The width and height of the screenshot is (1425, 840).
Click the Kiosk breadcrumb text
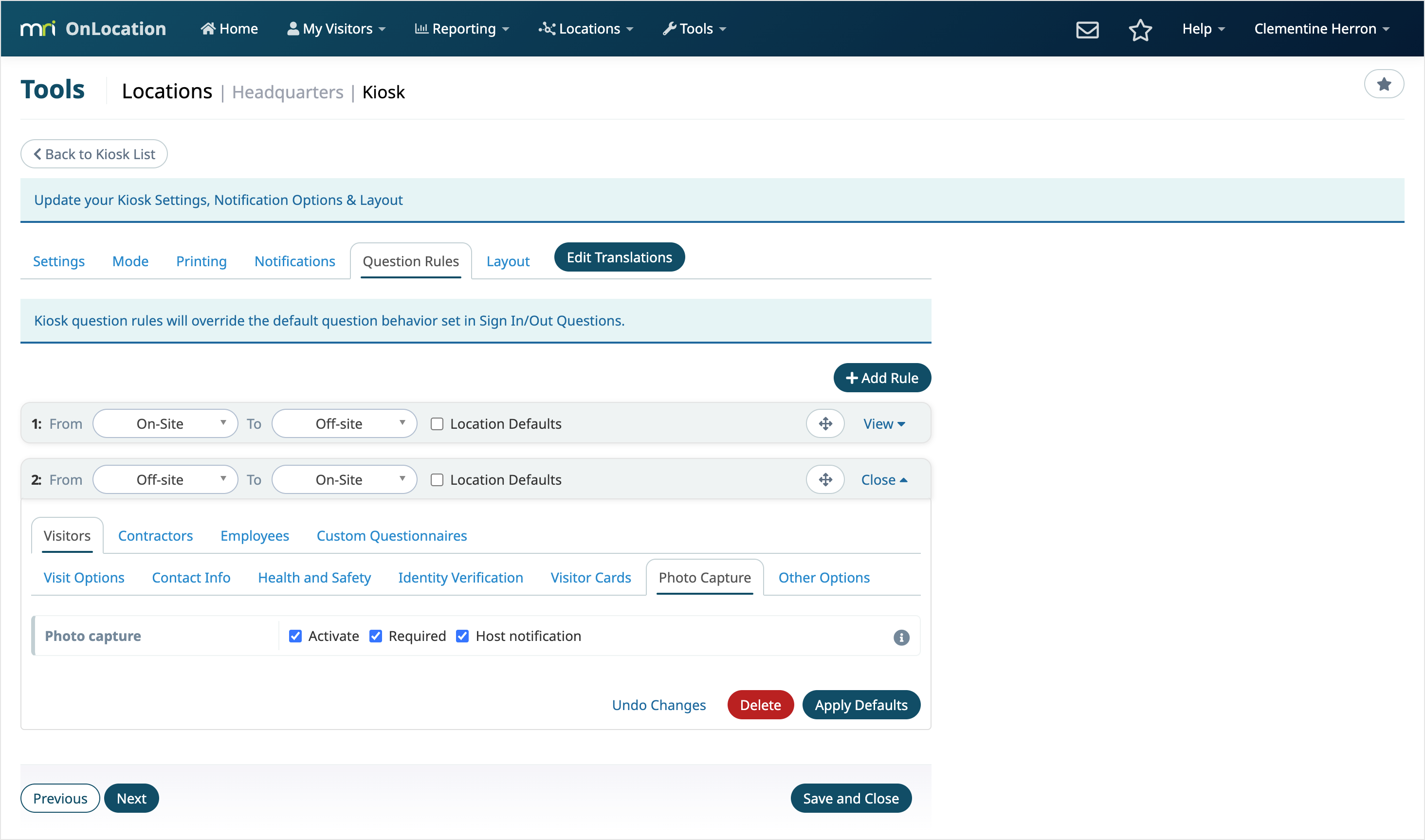pos(383,91)
